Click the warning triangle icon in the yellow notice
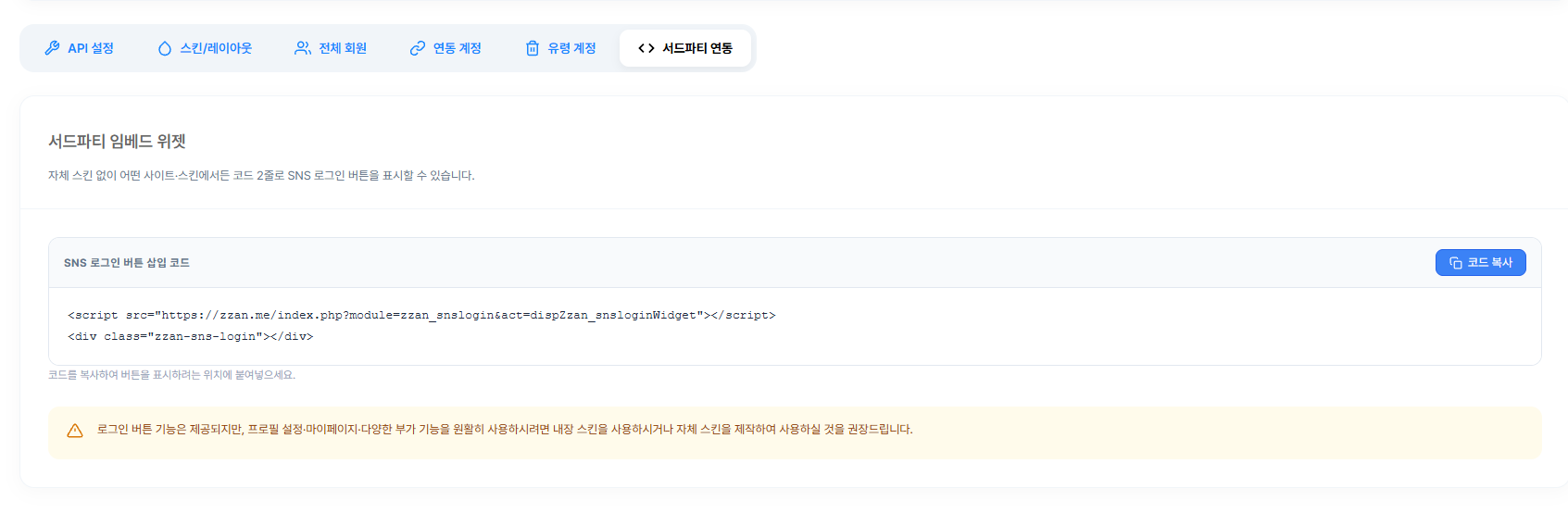 click(75, 431)
